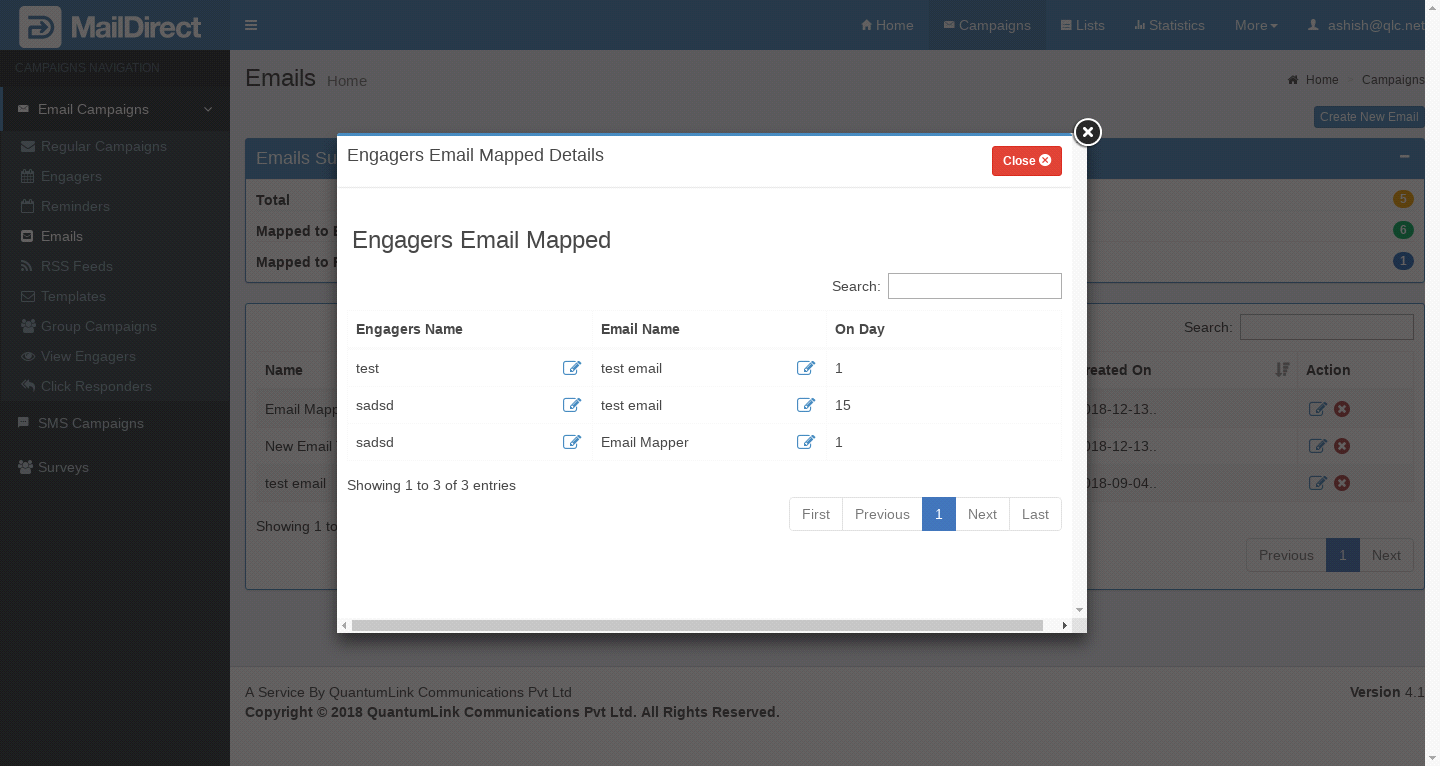The height and width of the screenshot is (766, 1440).
Task: Open SMS Campaigns in the sidebar
Action: click(x=90, y=423)
